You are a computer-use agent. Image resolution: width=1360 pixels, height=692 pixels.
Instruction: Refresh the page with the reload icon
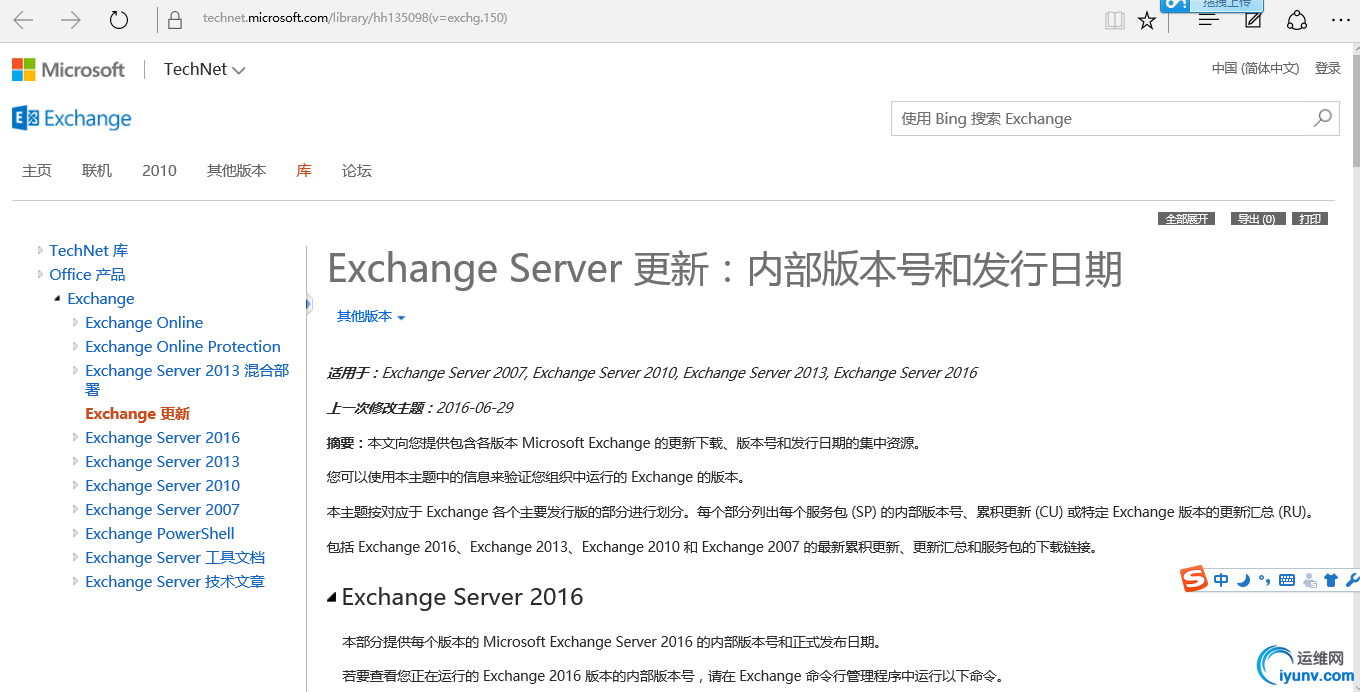119,20
